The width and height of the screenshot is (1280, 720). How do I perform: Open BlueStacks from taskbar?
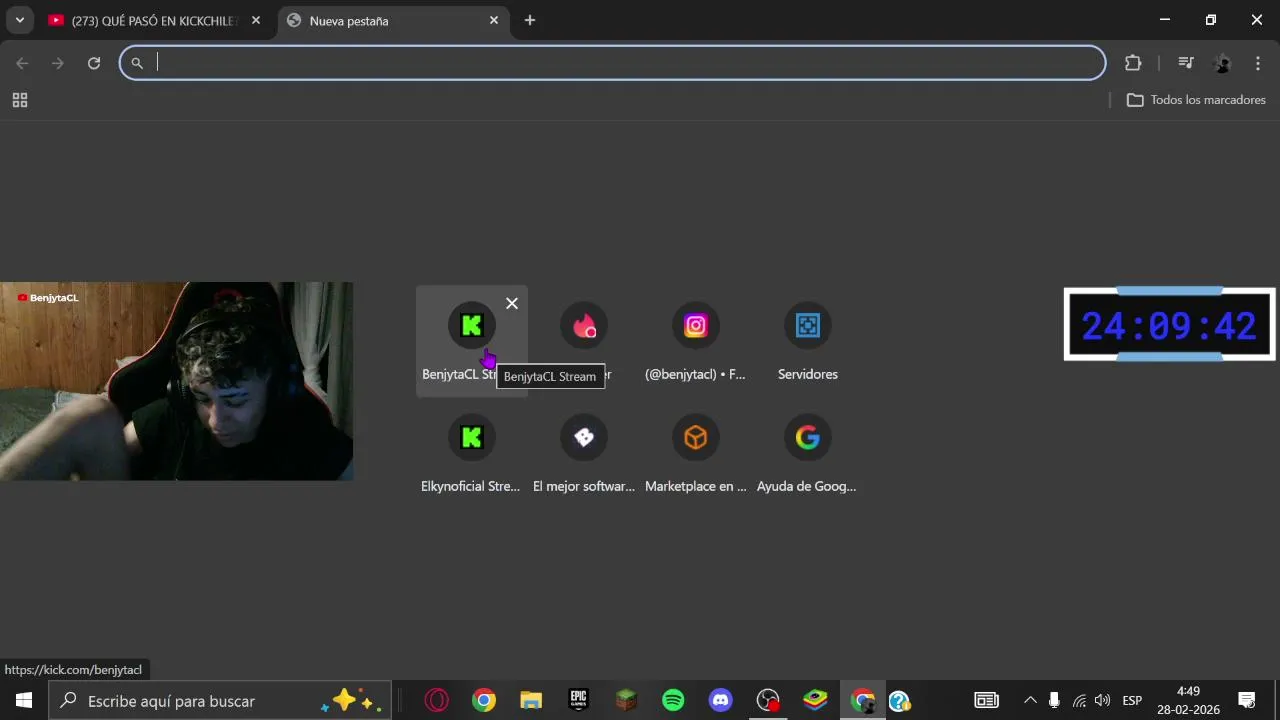(x=816, y=700)
